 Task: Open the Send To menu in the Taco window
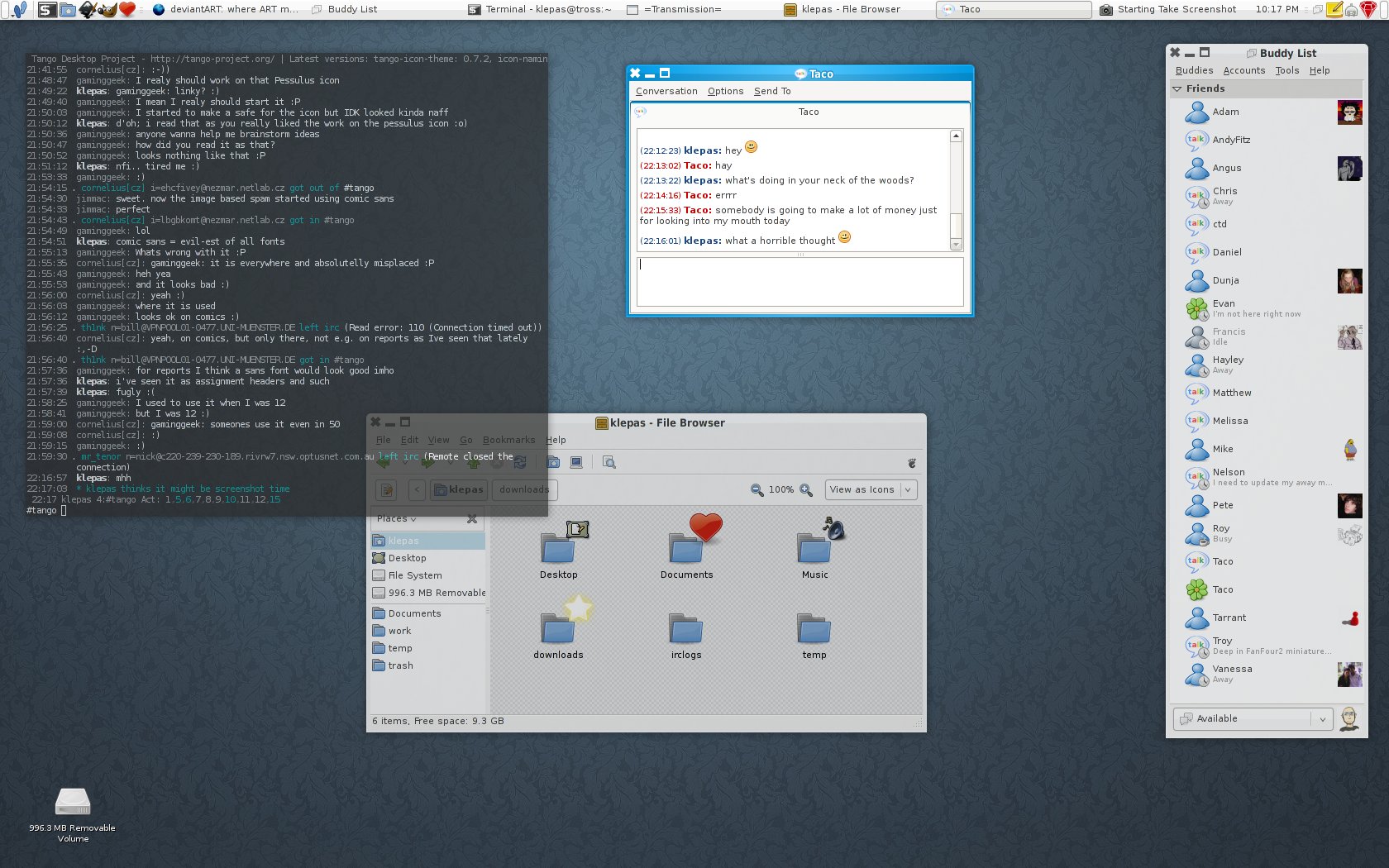point(772,91)
